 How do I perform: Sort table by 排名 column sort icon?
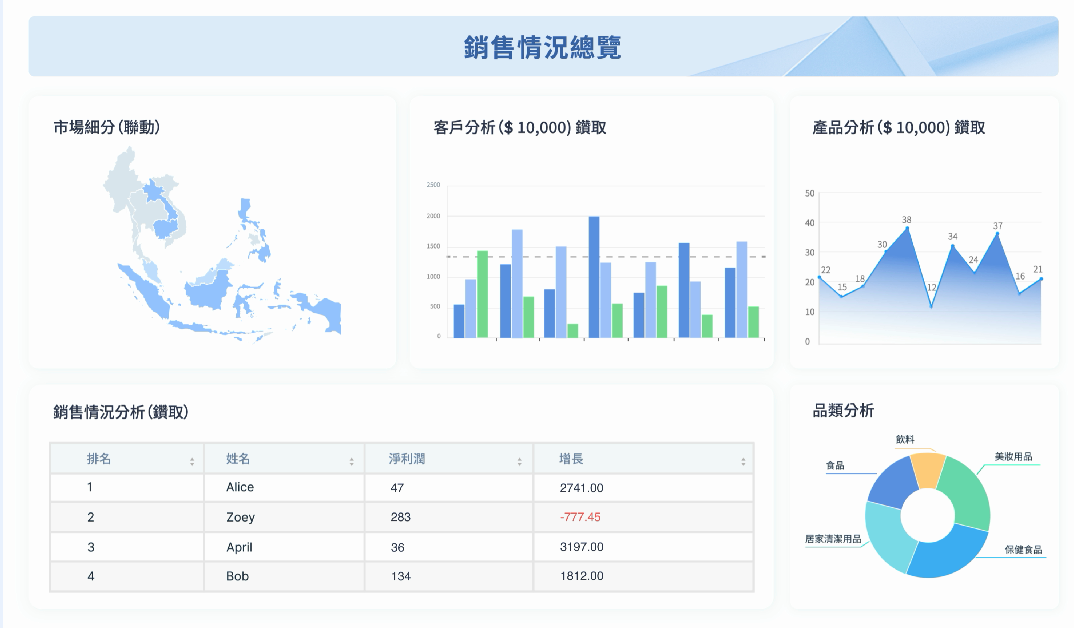[x=192, y=462]
